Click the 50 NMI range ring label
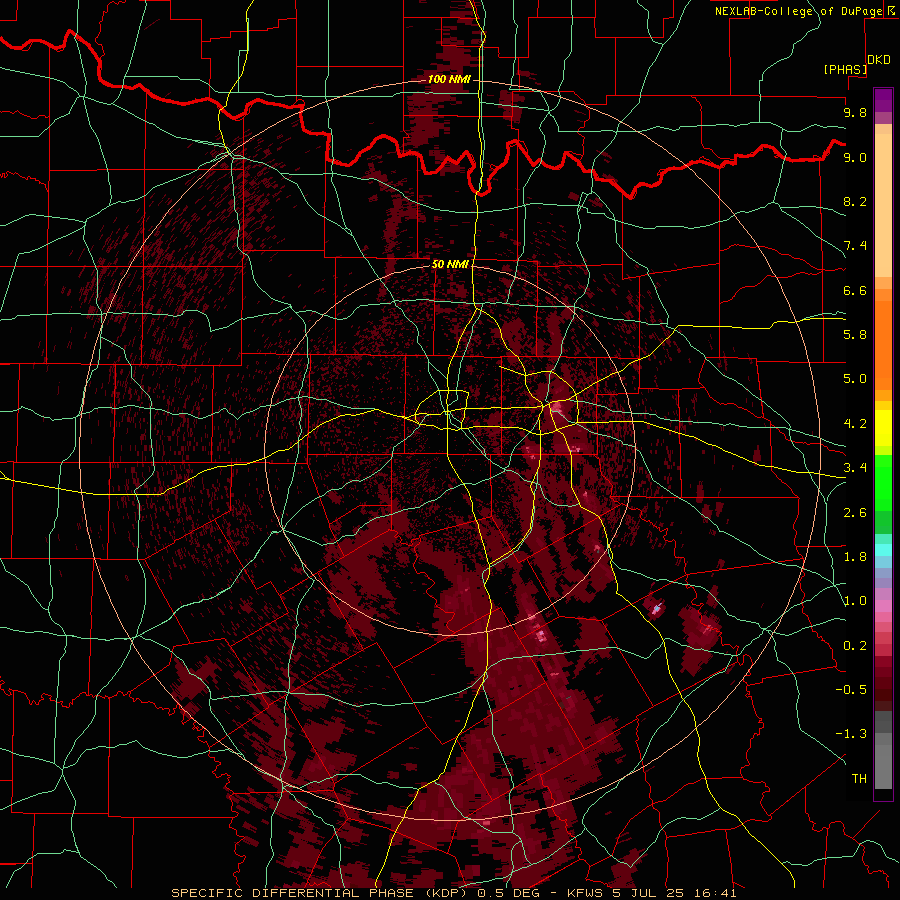This screenshot has height=900, width=900. point(451,264)
